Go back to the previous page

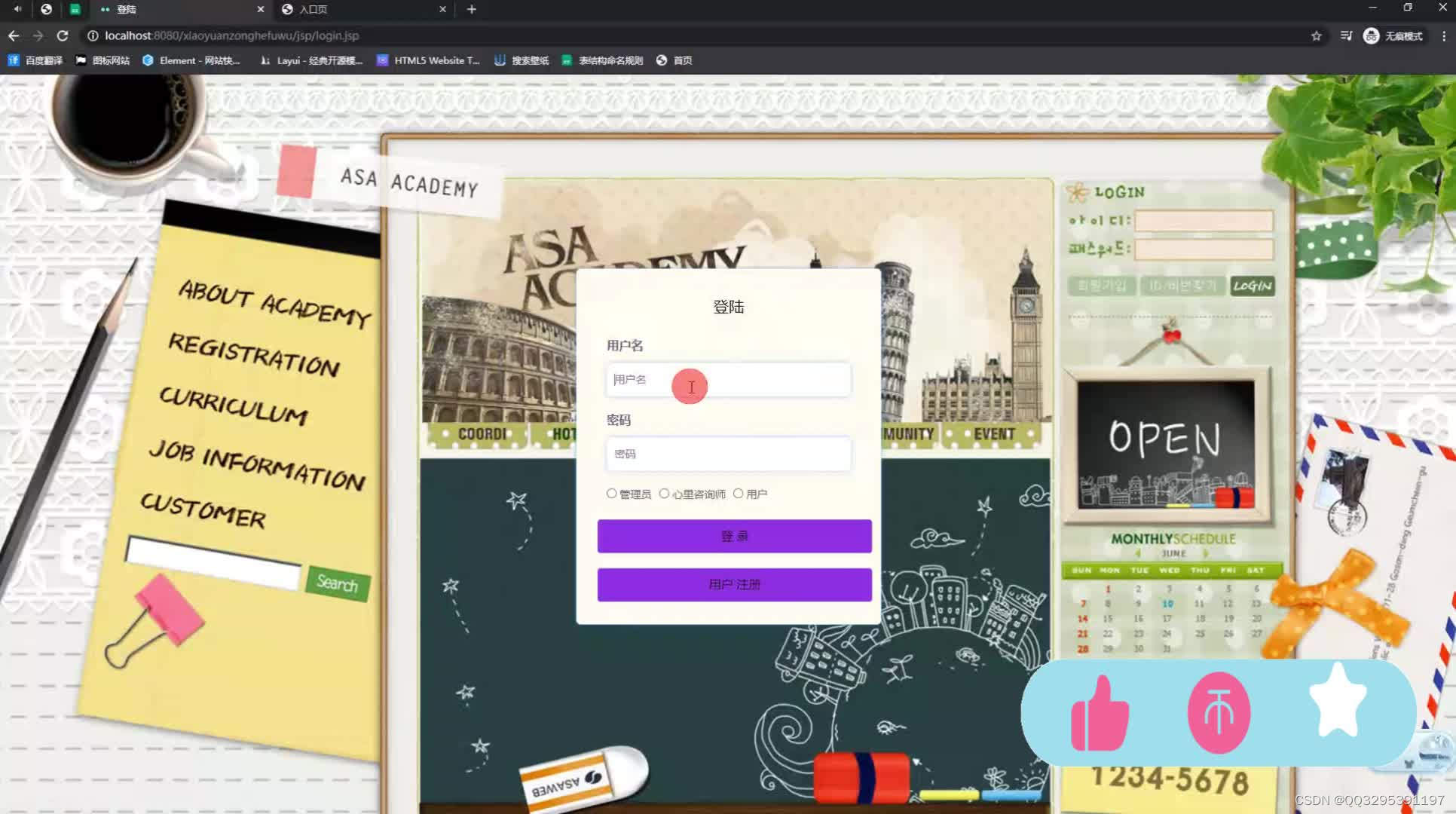[x=14, y=35]
